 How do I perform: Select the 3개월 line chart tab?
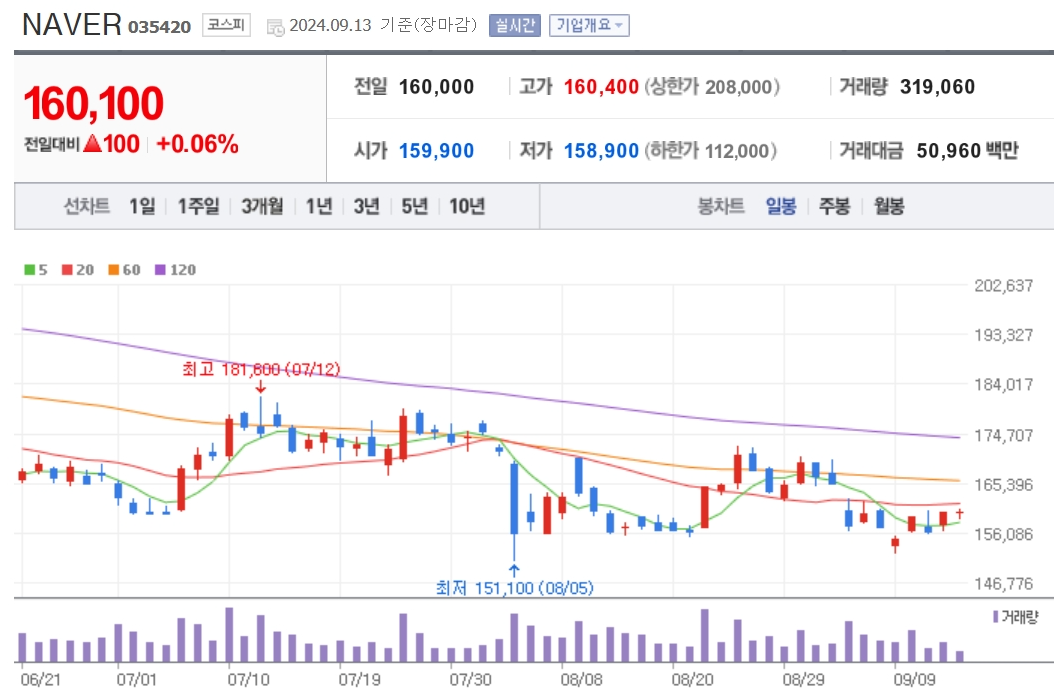[x=262, y=206]
